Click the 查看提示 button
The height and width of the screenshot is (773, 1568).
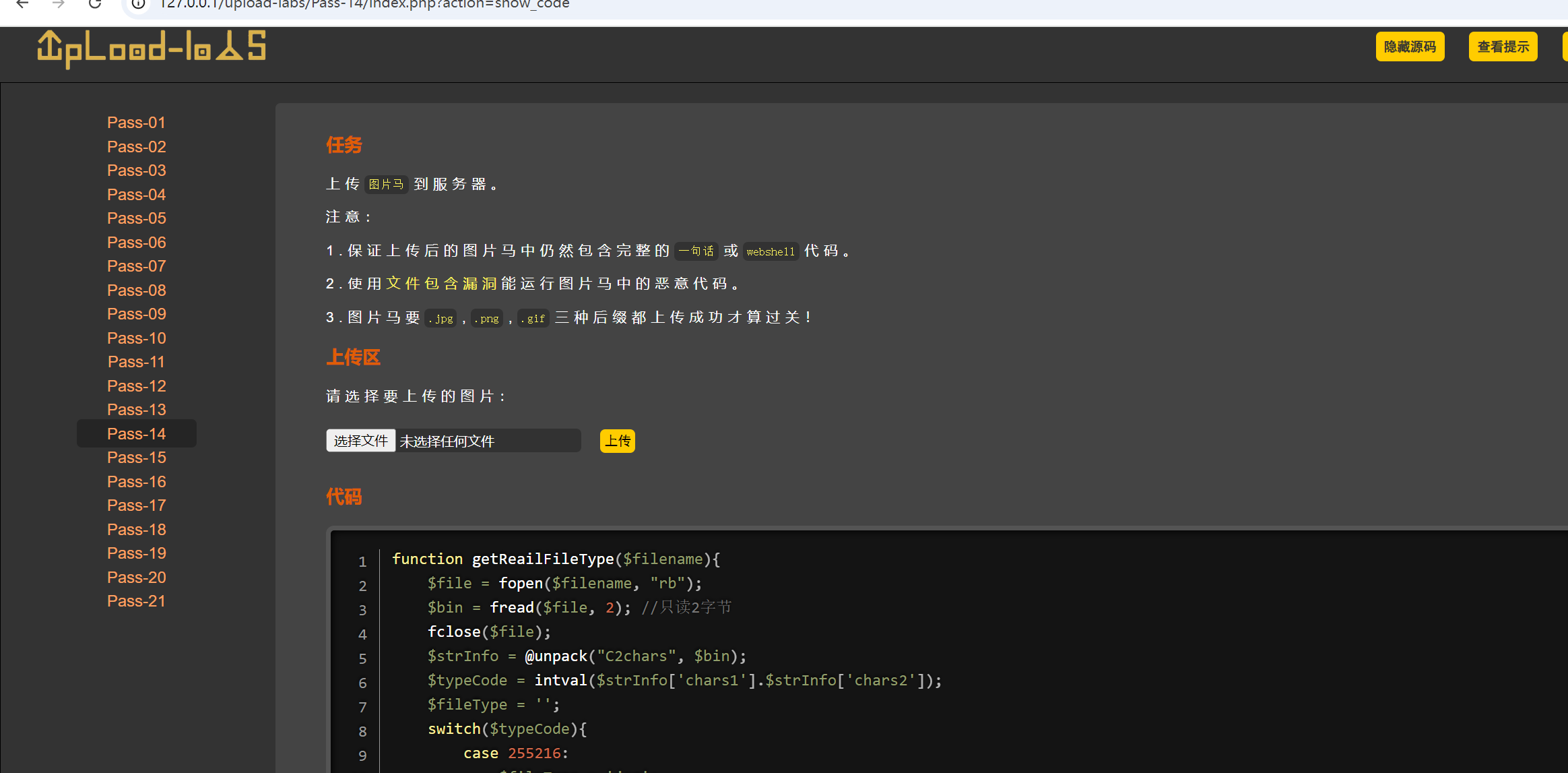[1502, 47]
